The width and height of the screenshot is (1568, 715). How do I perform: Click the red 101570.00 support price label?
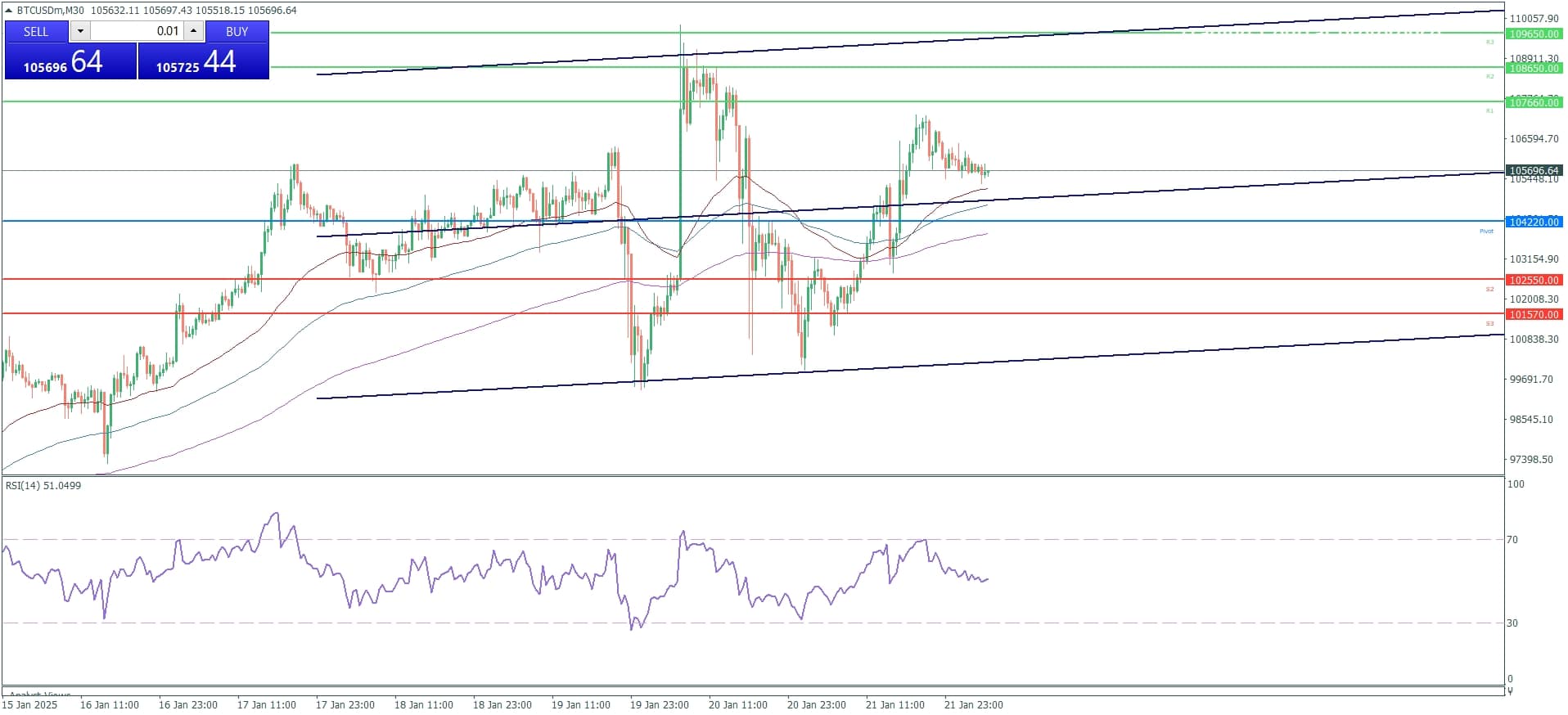tap(1534, 314)
